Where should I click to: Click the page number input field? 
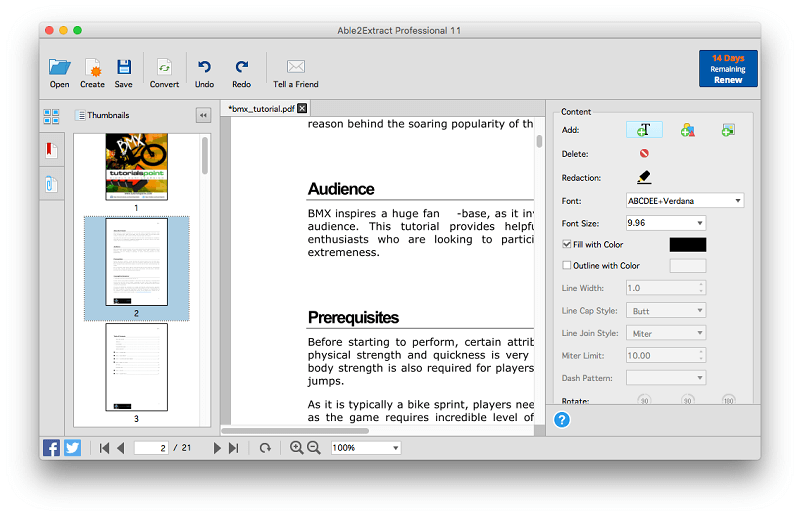click(x=151, y=448)
